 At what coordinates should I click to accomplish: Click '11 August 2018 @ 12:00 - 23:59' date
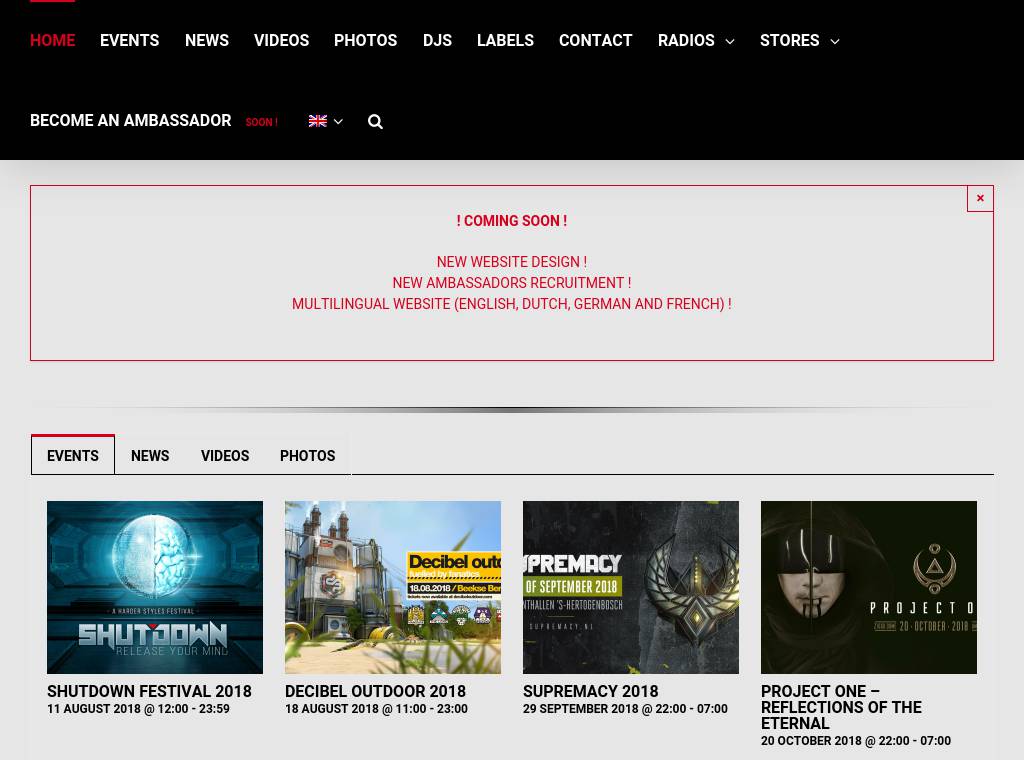click(138, 709)
